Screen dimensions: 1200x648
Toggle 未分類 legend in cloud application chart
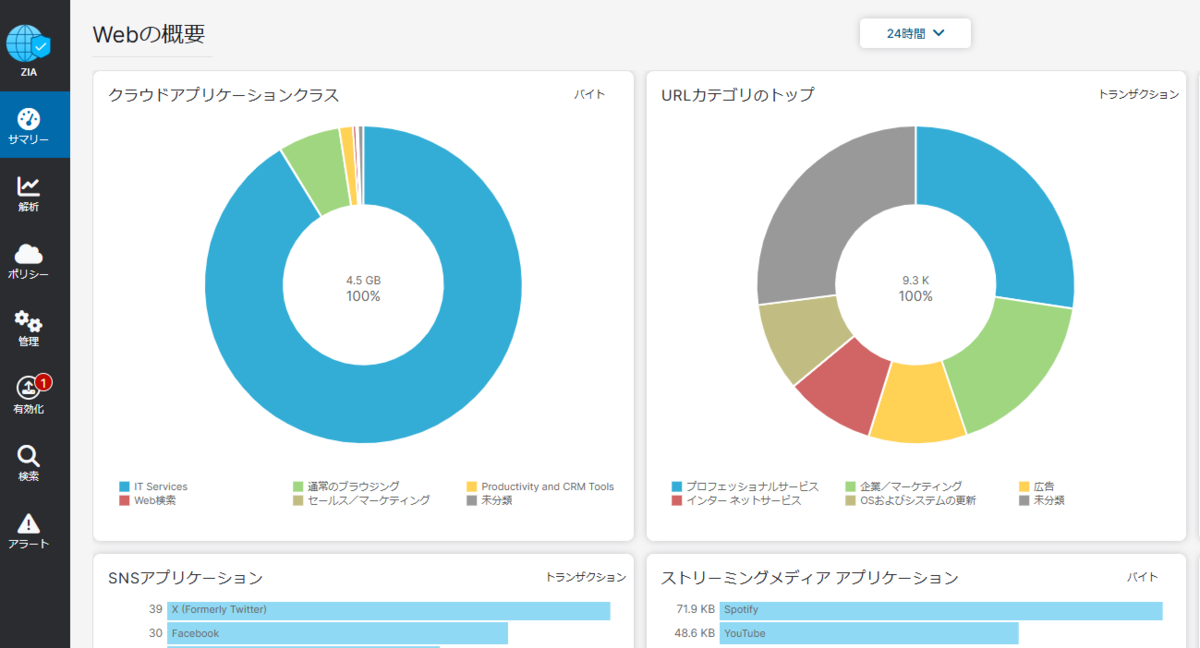(x=472, y=500)
